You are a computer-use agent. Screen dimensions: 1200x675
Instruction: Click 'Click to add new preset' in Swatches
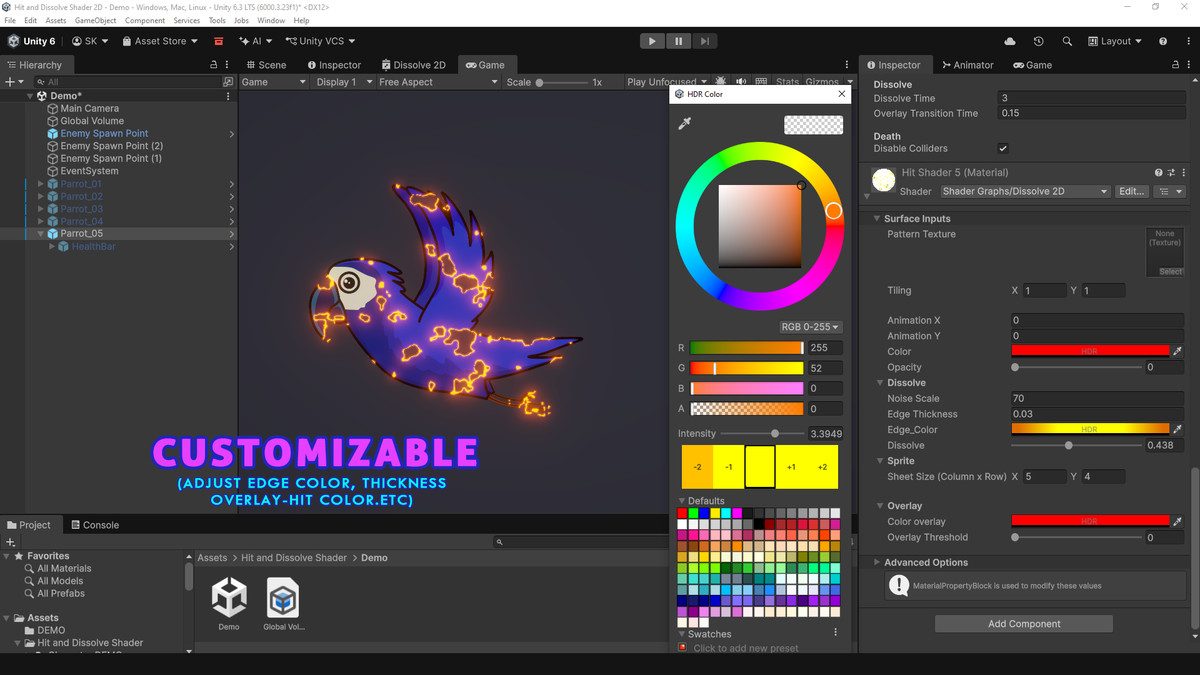[x=746, y=648]
